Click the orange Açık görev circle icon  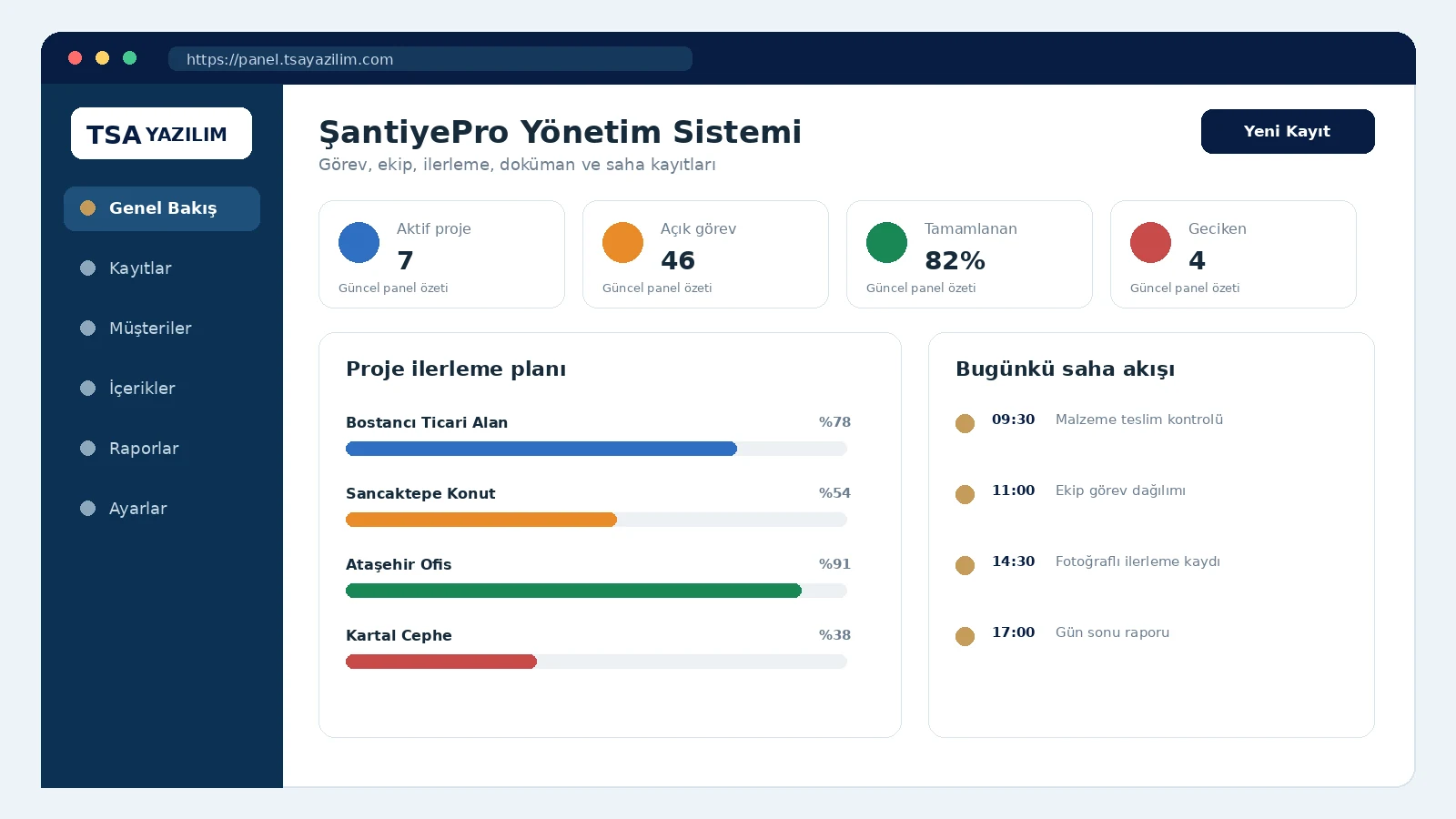(x=622, y=242)
